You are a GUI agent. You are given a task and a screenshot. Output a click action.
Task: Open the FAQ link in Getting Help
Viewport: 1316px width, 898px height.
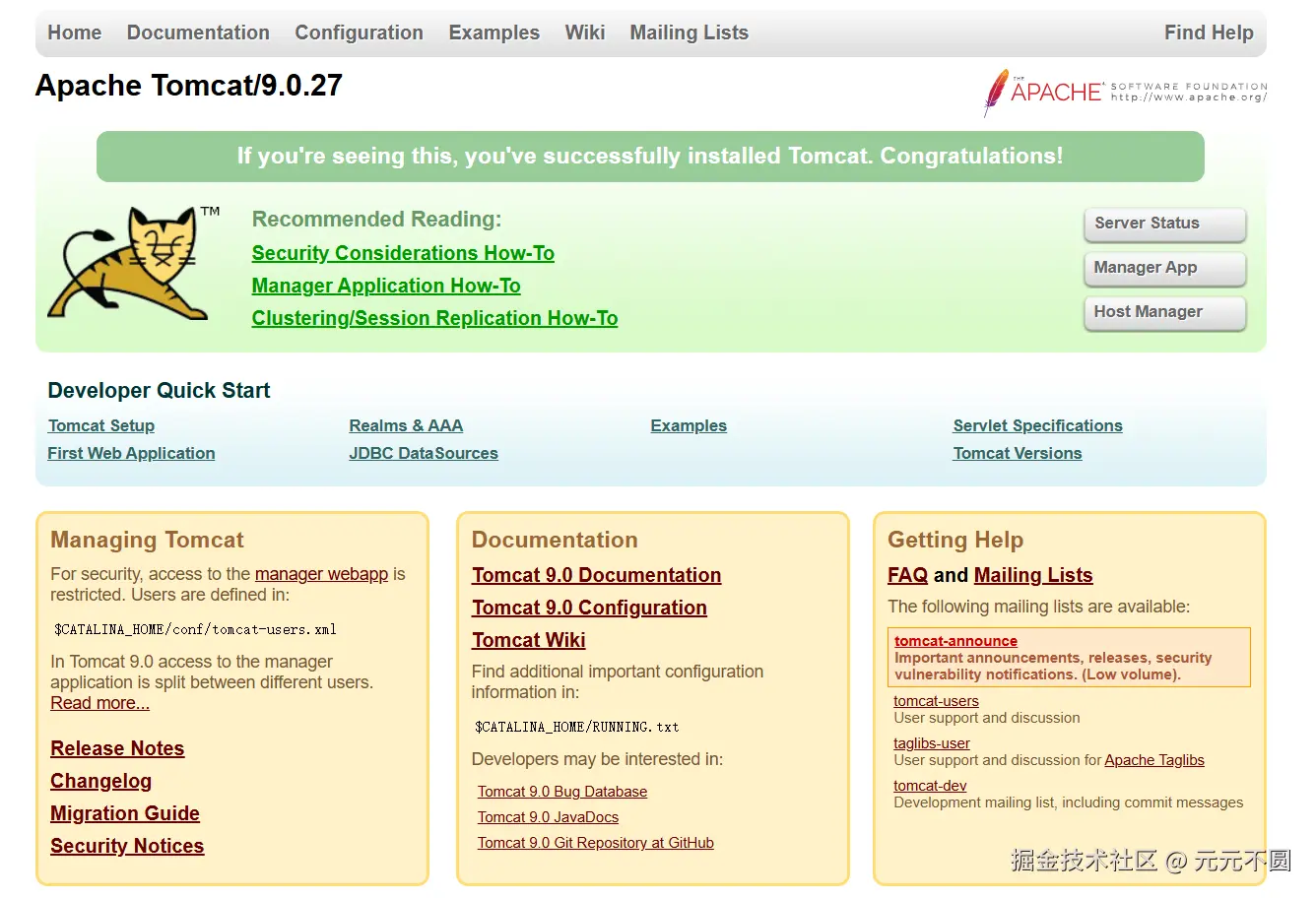click(x=907, y=575)
